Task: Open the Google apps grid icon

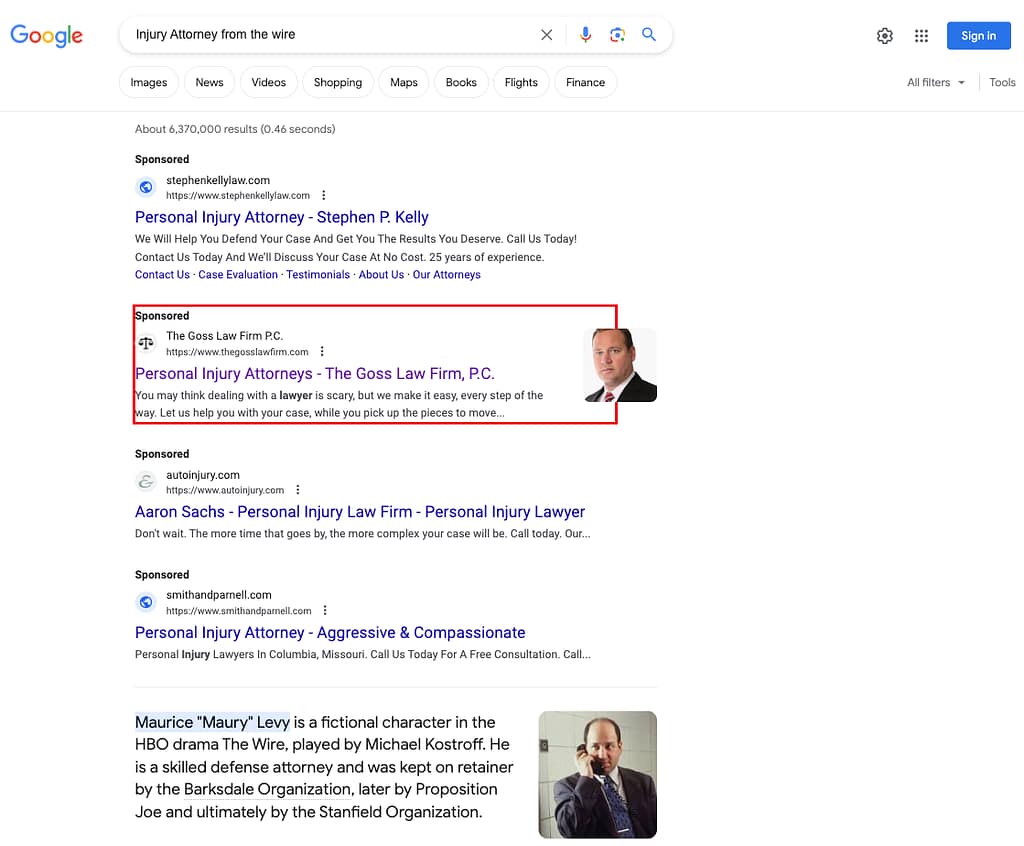Action: 921,36
